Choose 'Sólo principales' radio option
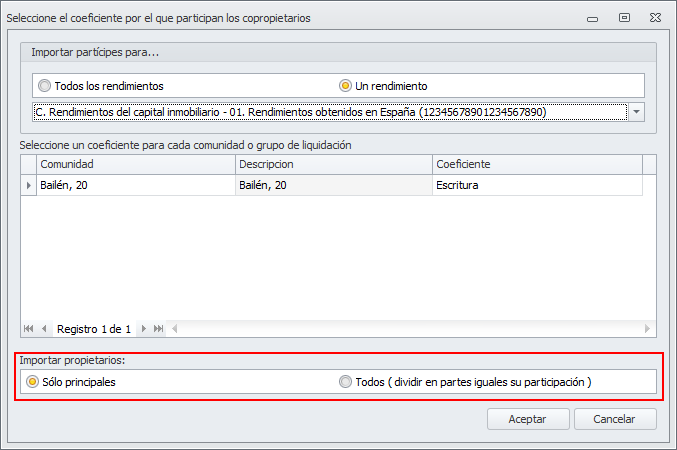Screen dimensions: 677x450 pyautogui.click(x=71, y=382)
